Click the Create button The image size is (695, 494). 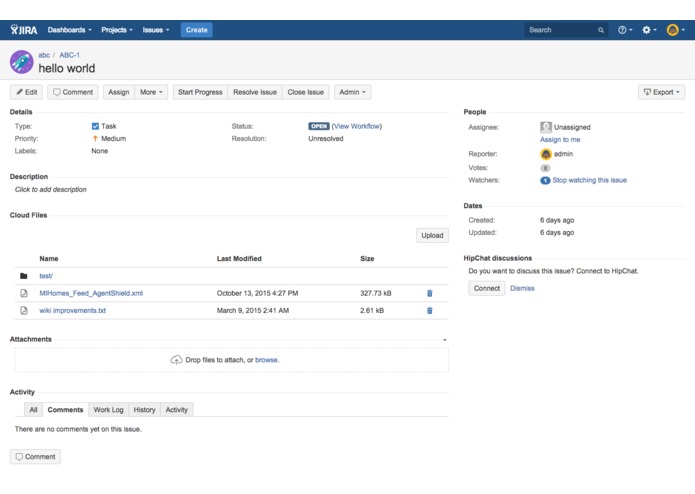[x=196, y=30]
